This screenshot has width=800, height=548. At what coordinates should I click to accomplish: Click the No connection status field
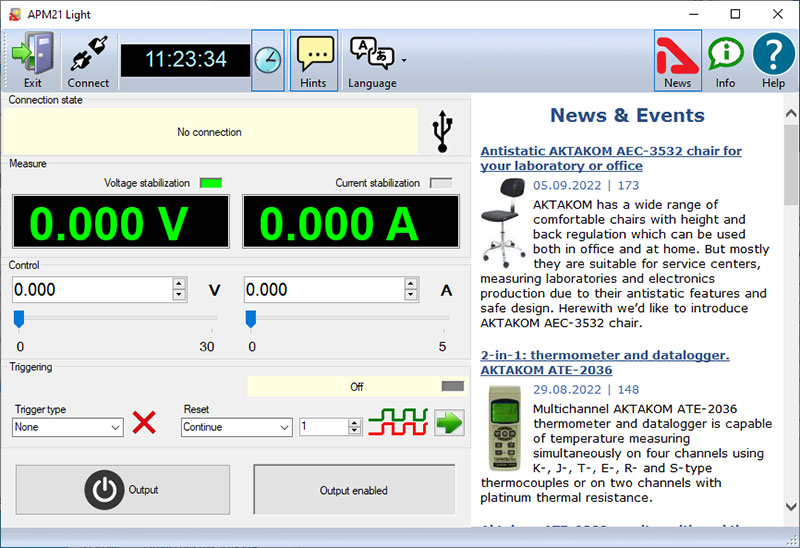point(210,132)
